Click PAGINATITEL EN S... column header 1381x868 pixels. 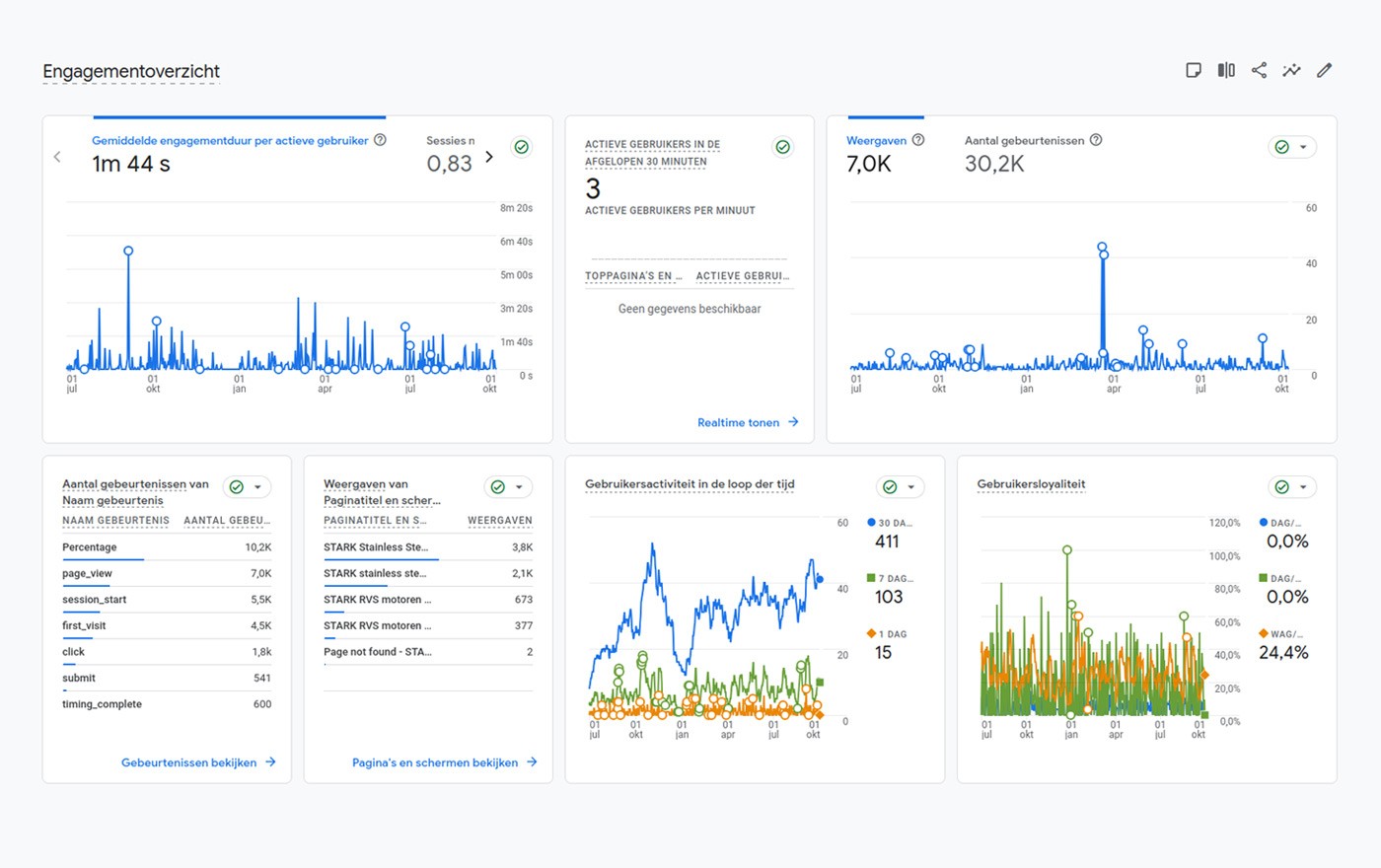375,521
